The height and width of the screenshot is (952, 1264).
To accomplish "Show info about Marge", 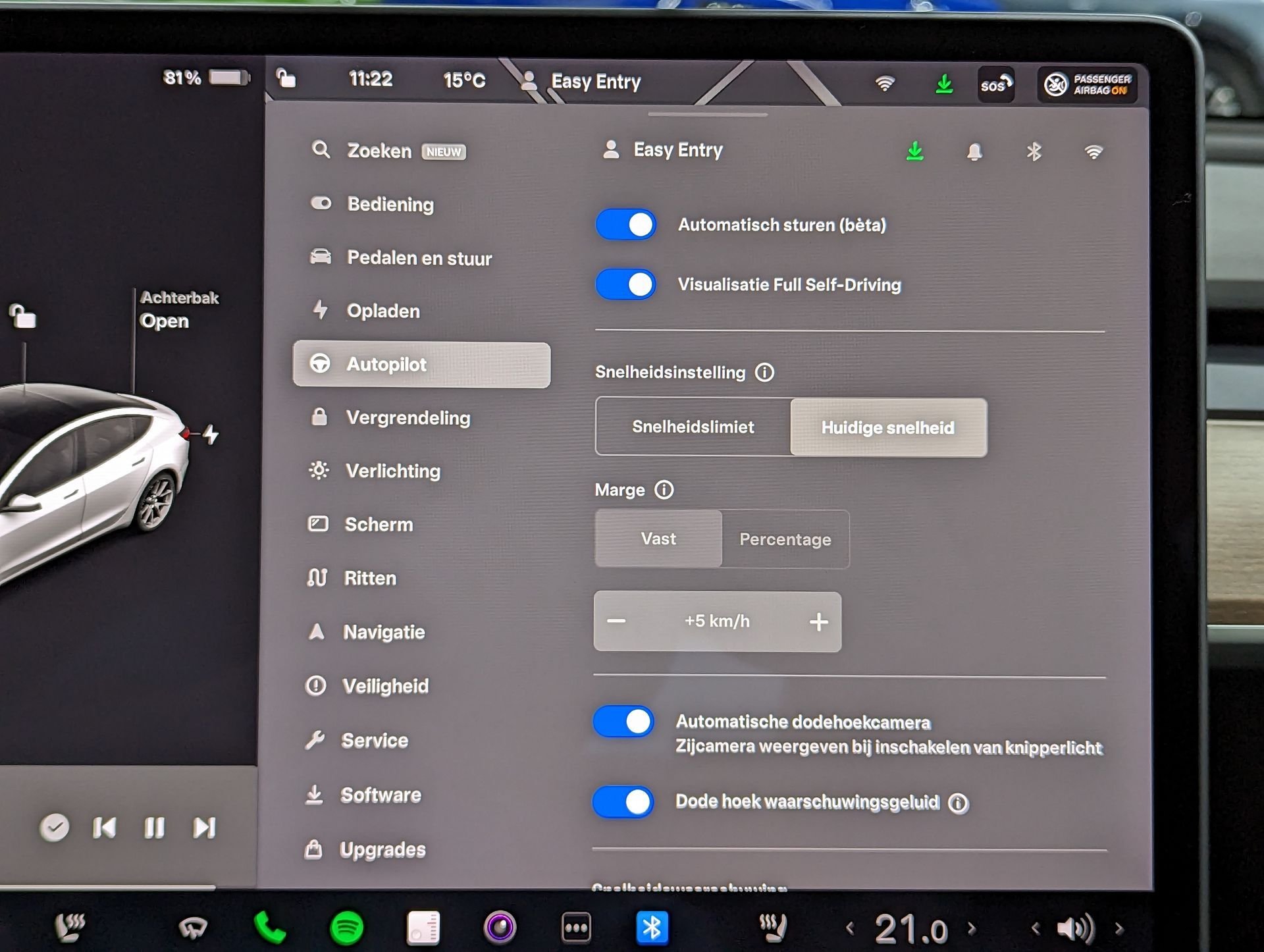I will (664, 490).
